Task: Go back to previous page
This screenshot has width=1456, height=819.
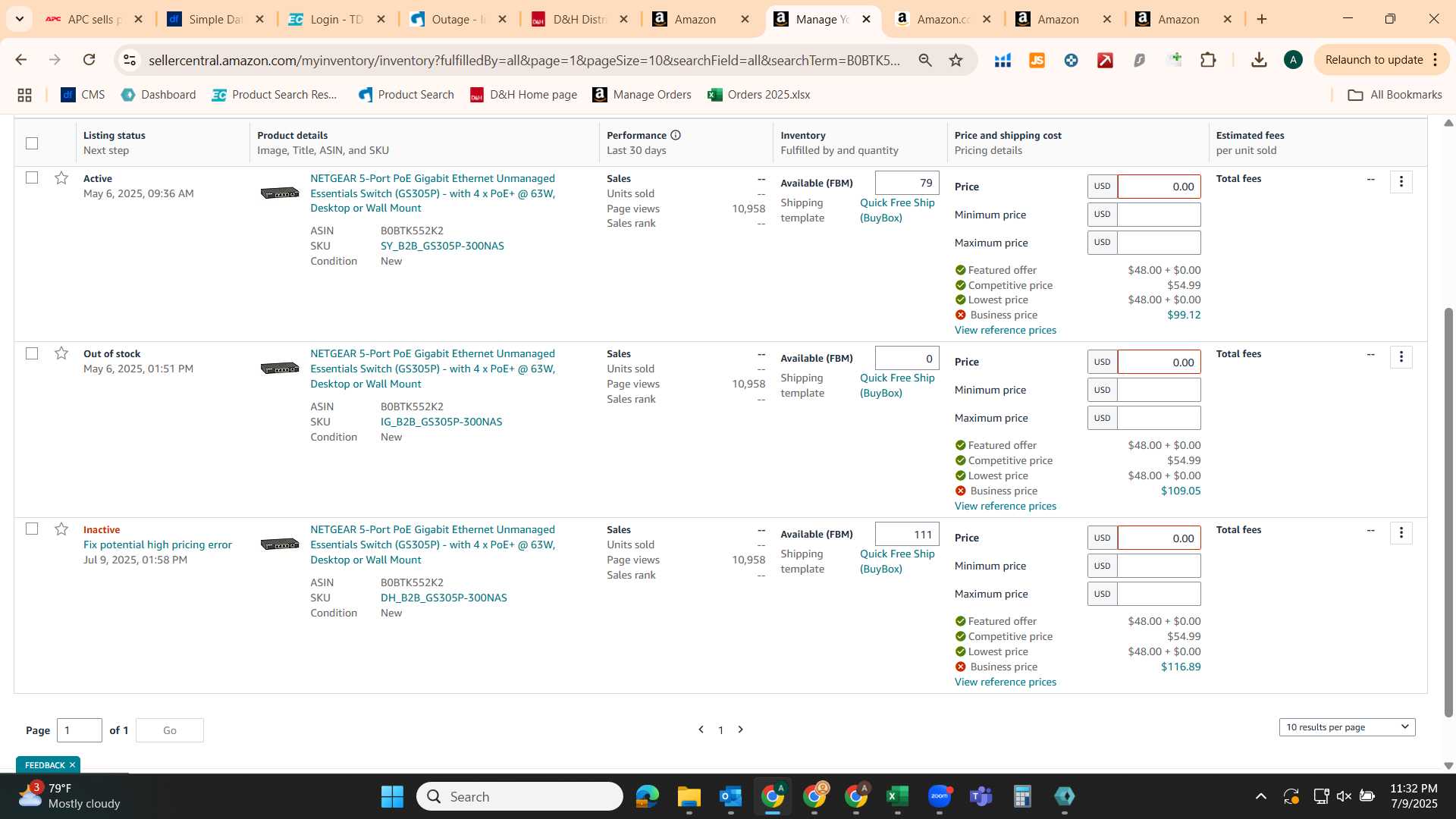Action: (21, 60)
